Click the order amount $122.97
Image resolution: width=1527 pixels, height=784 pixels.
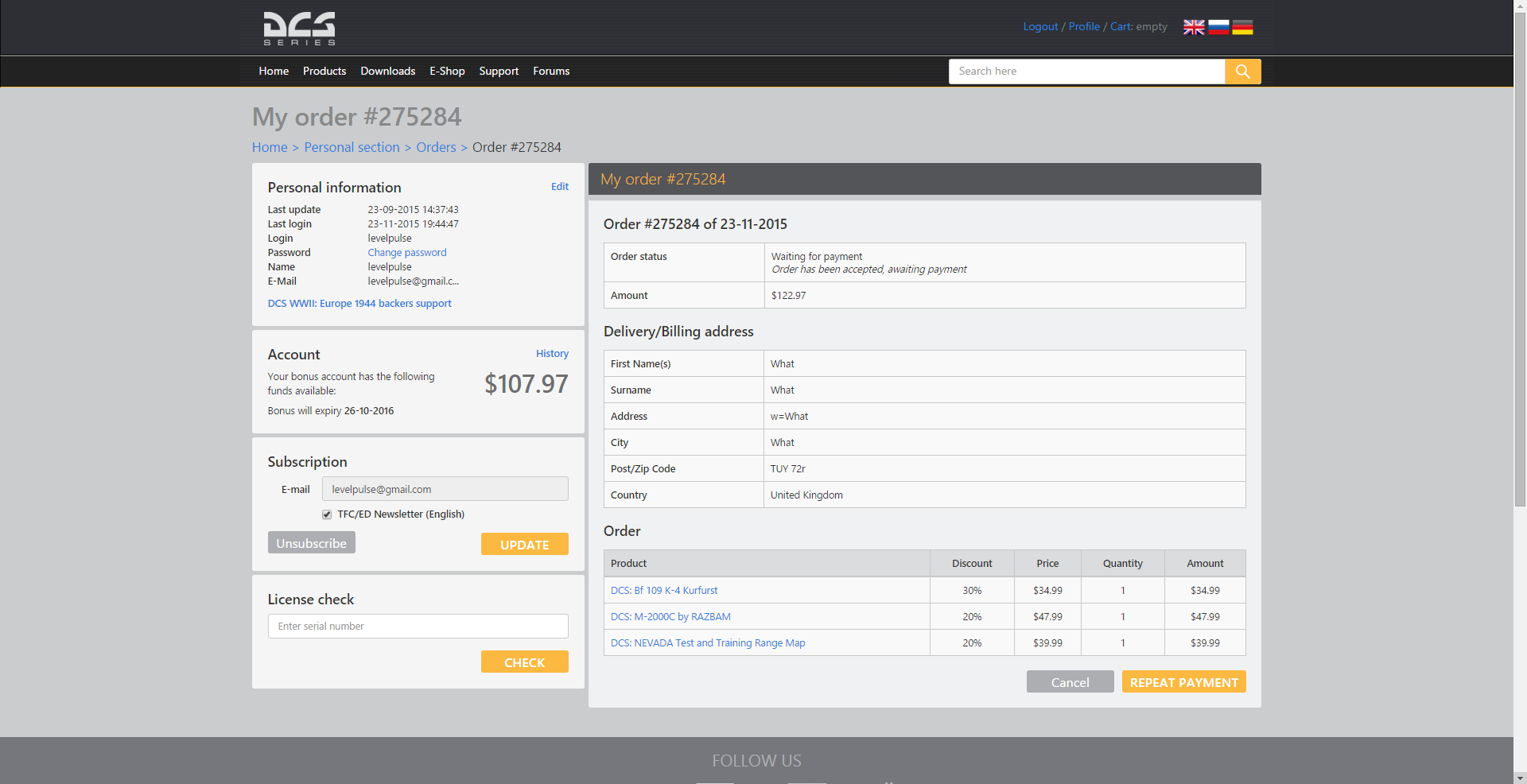(788, 296)
